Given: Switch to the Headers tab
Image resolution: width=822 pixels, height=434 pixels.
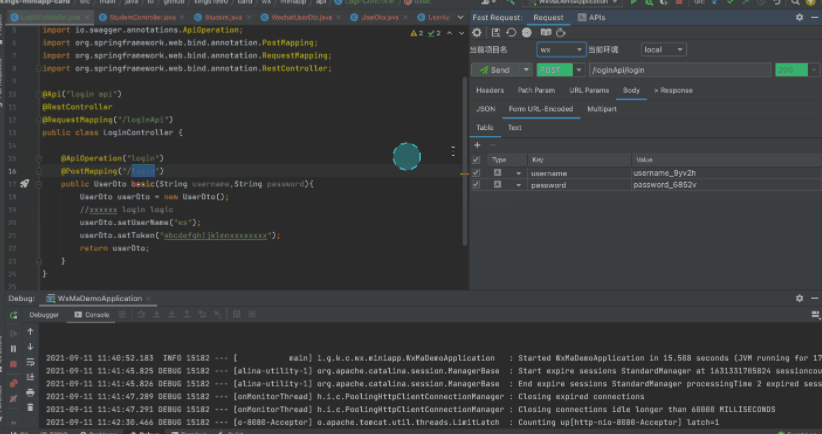Looking at the screenshot, I should 490,91.
